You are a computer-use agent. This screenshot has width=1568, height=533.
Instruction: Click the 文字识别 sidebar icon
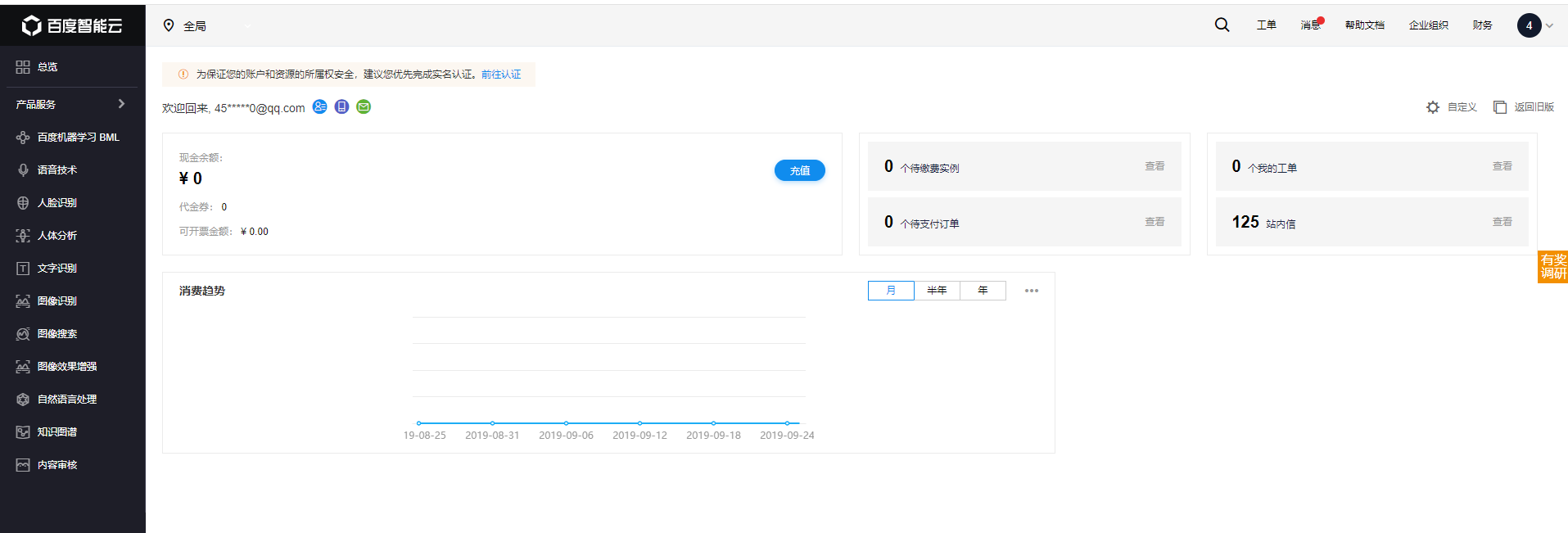pyautogui.click(x=23, y=269)
